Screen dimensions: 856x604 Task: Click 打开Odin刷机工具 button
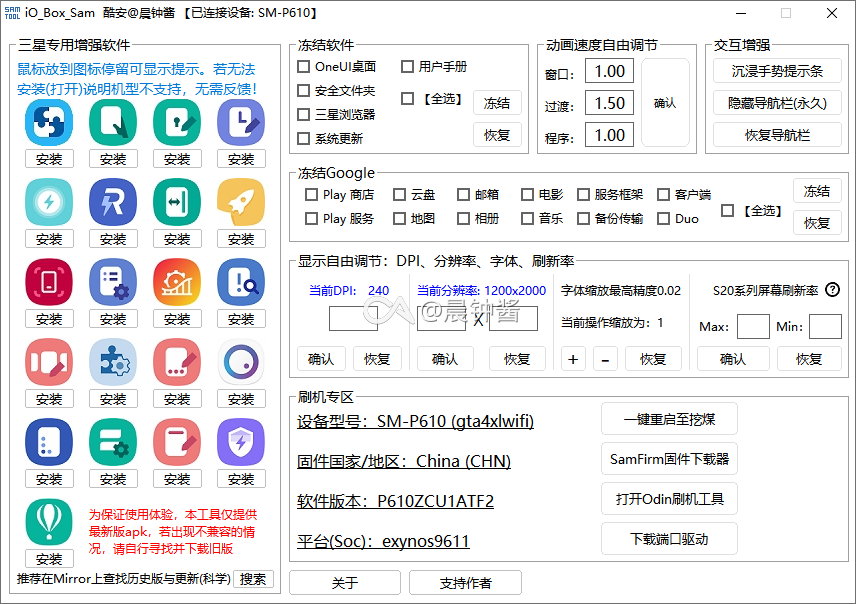669,499
